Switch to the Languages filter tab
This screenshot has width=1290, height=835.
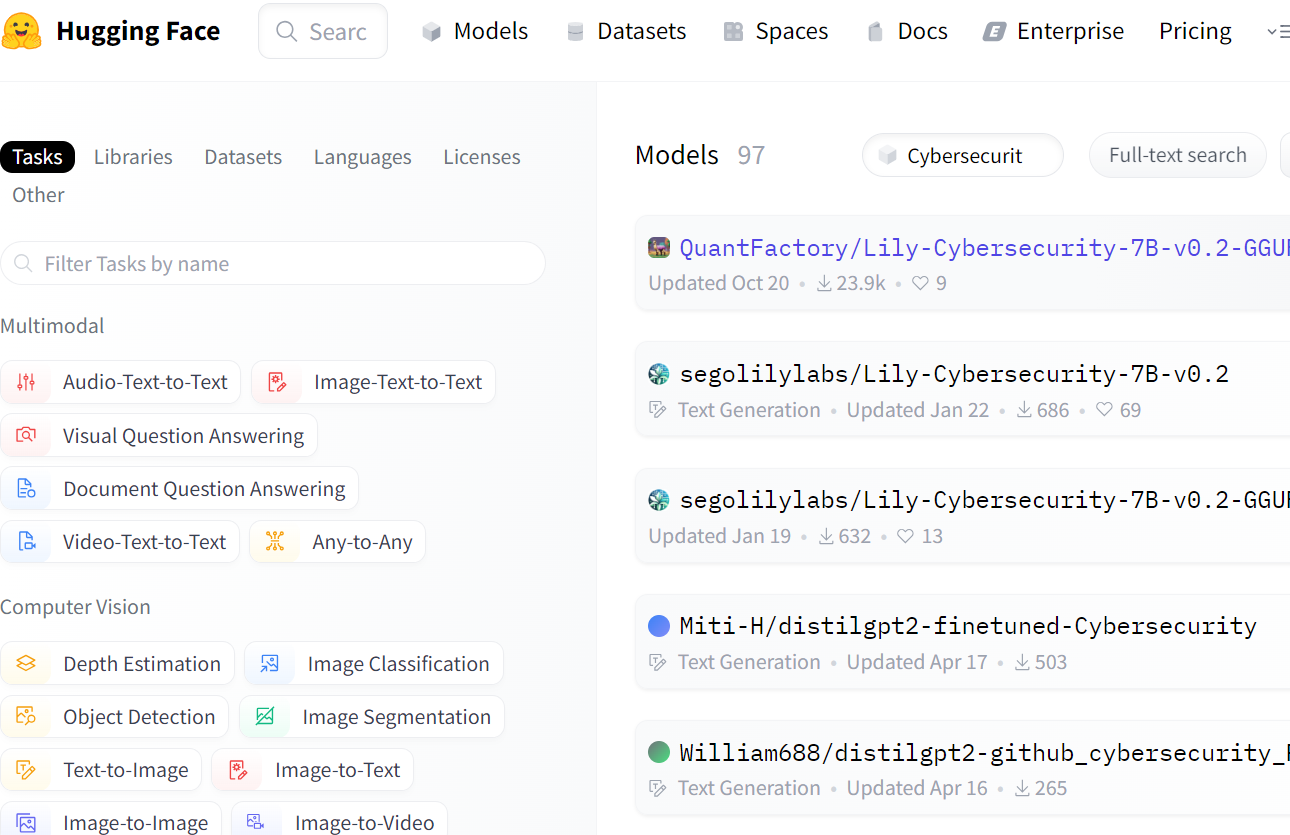pyautogui.click(x=362, y=157)
